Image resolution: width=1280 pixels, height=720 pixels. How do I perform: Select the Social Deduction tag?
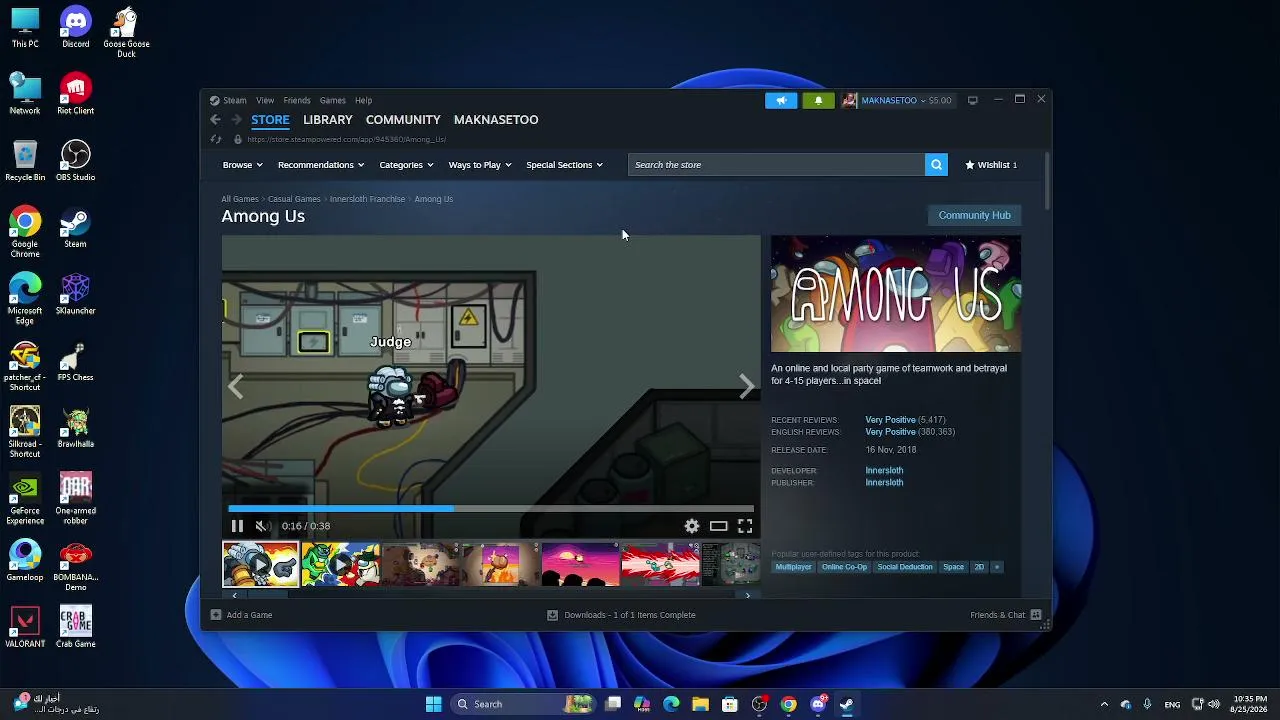click(x=905, y=567)
